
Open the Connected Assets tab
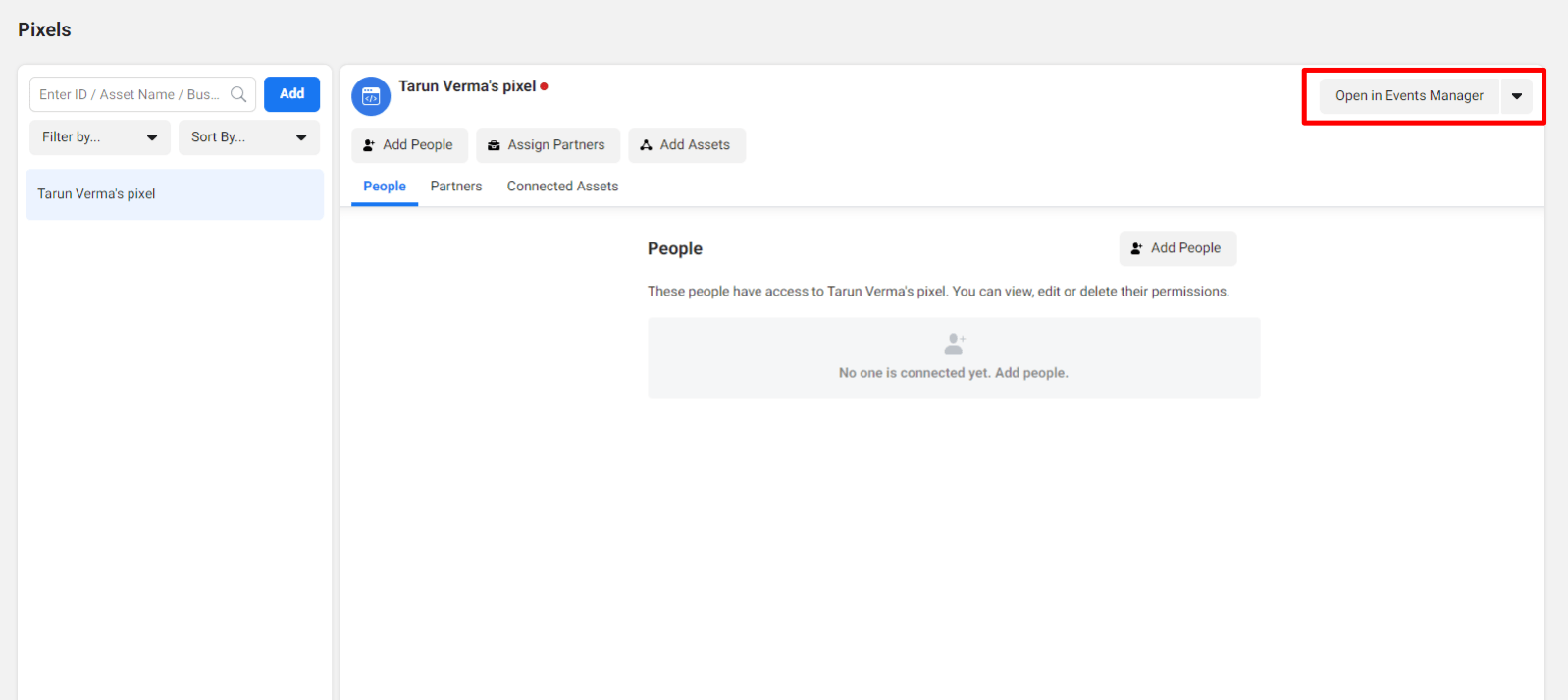point(562,187)
